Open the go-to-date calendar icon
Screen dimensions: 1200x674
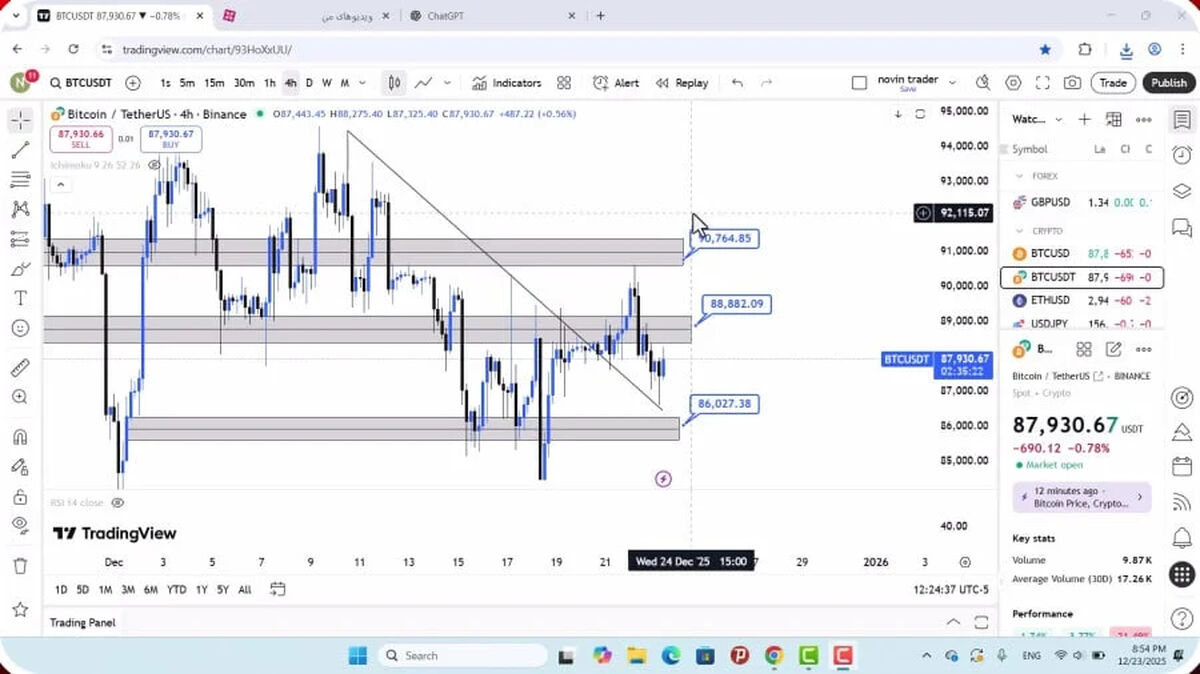(278, 589)
